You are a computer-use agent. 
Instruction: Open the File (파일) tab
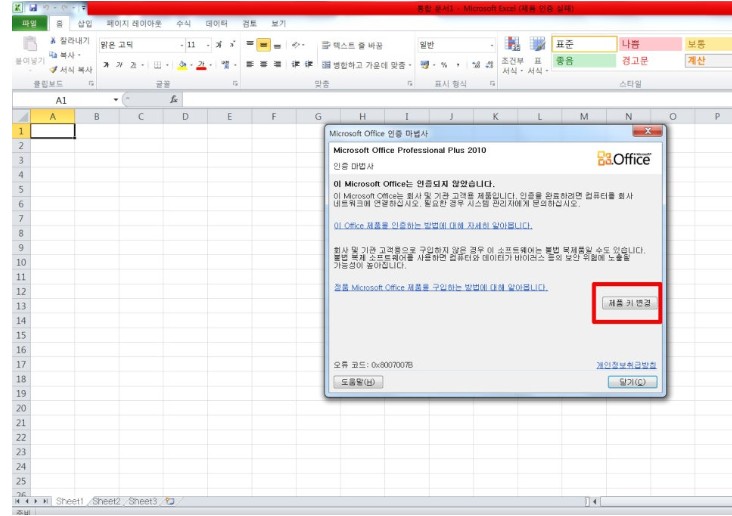pyautogui.click(x=29, y=23)
